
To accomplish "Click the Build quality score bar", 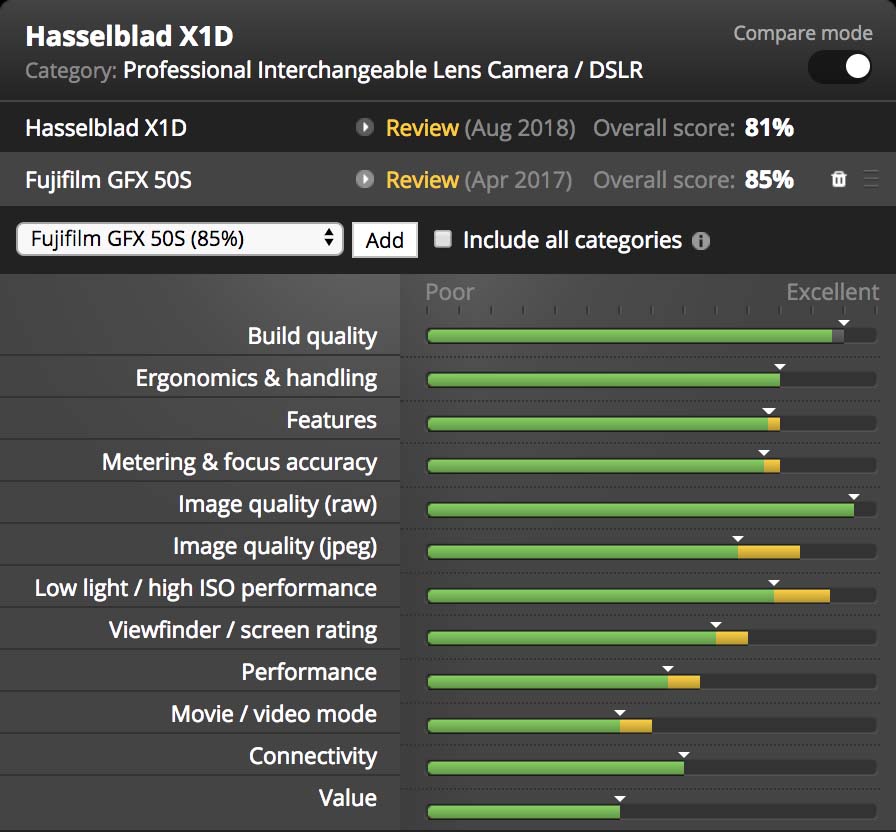I will coord(651,335).
